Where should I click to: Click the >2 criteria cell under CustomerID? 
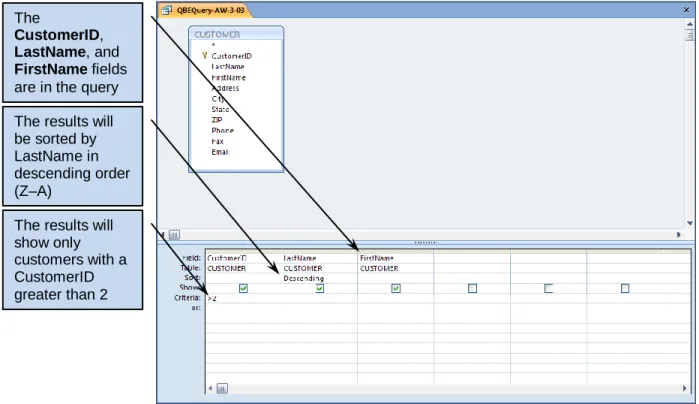pos(243,298)
